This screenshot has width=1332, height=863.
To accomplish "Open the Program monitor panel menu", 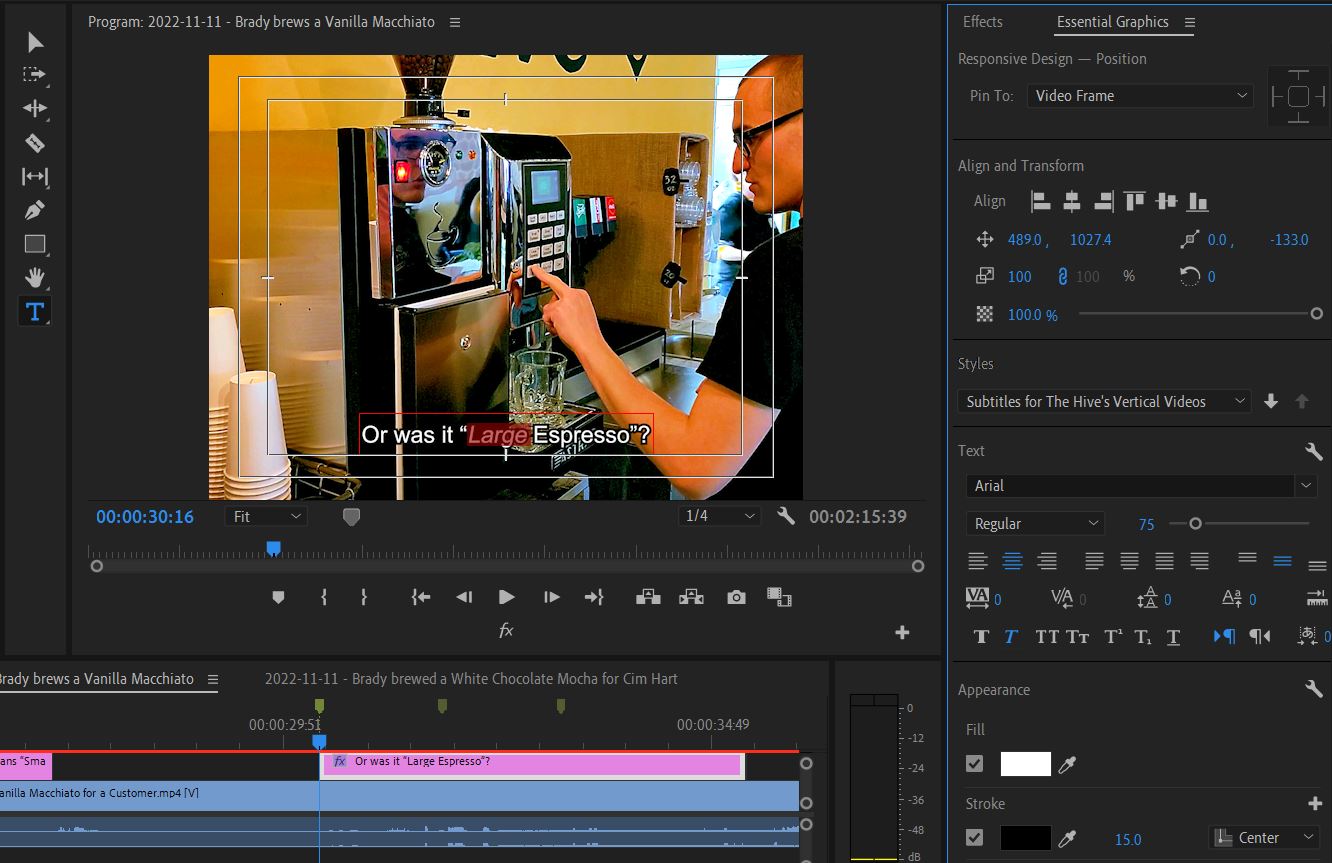I will pyautogui.click(x=456, y=22).
